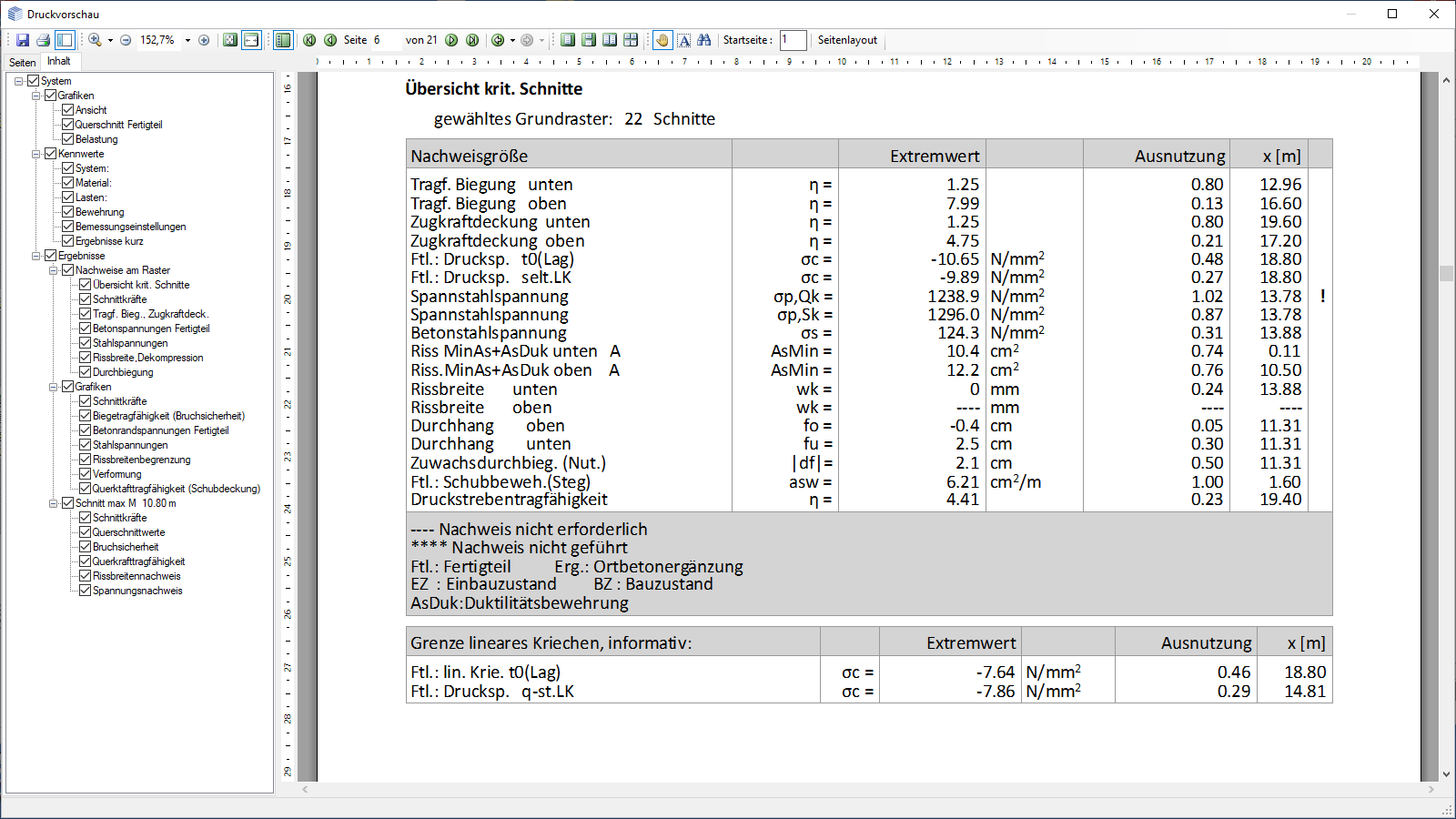
Task: Select single page view icon
Action: 568,40
